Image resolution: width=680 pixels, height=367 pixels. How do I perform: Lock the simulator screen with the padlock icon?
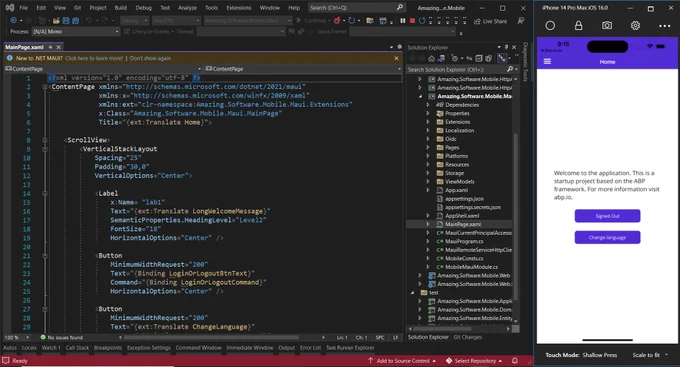579,26
